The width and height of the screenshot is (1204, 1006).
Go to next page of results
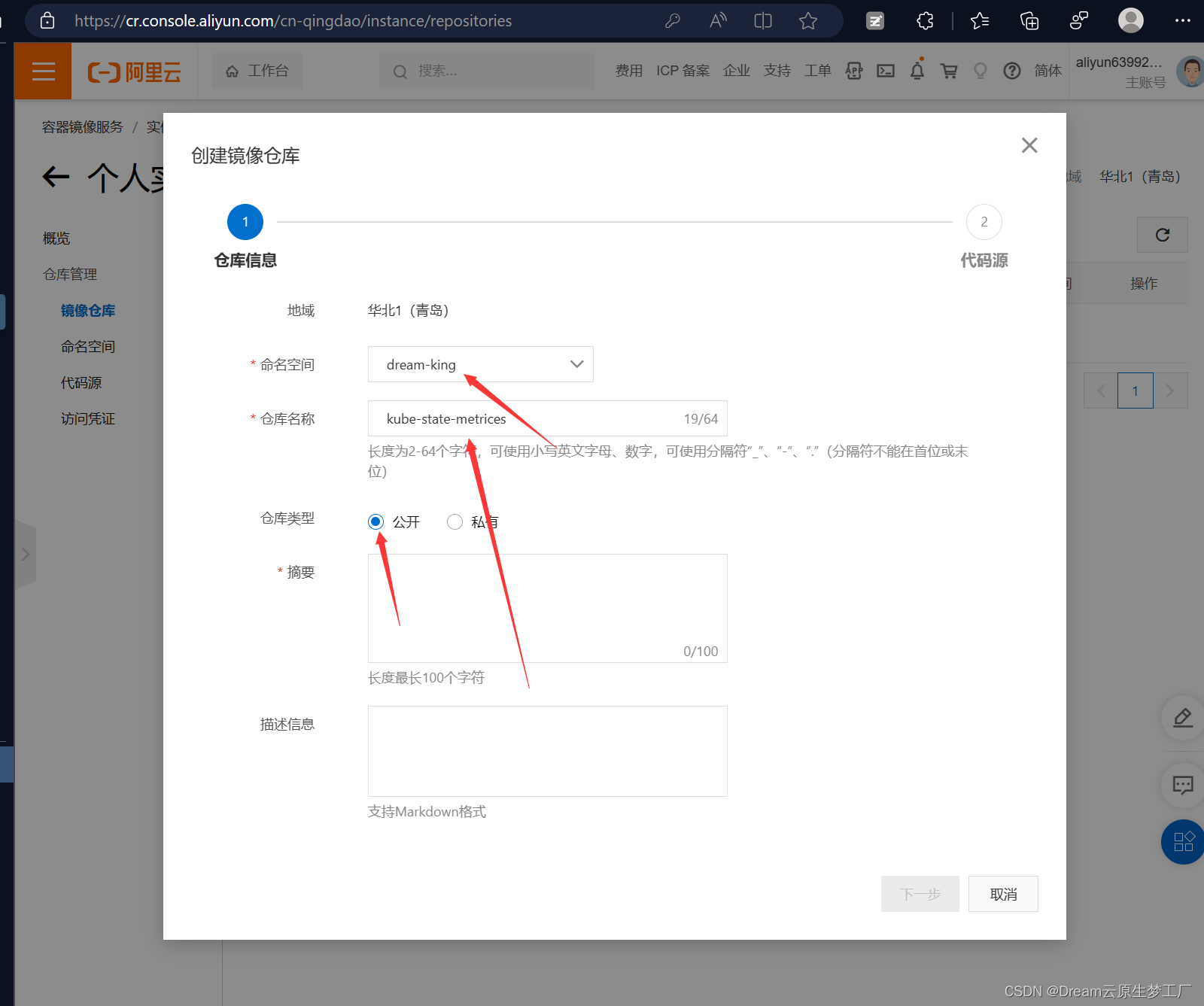pos(1170,391)
